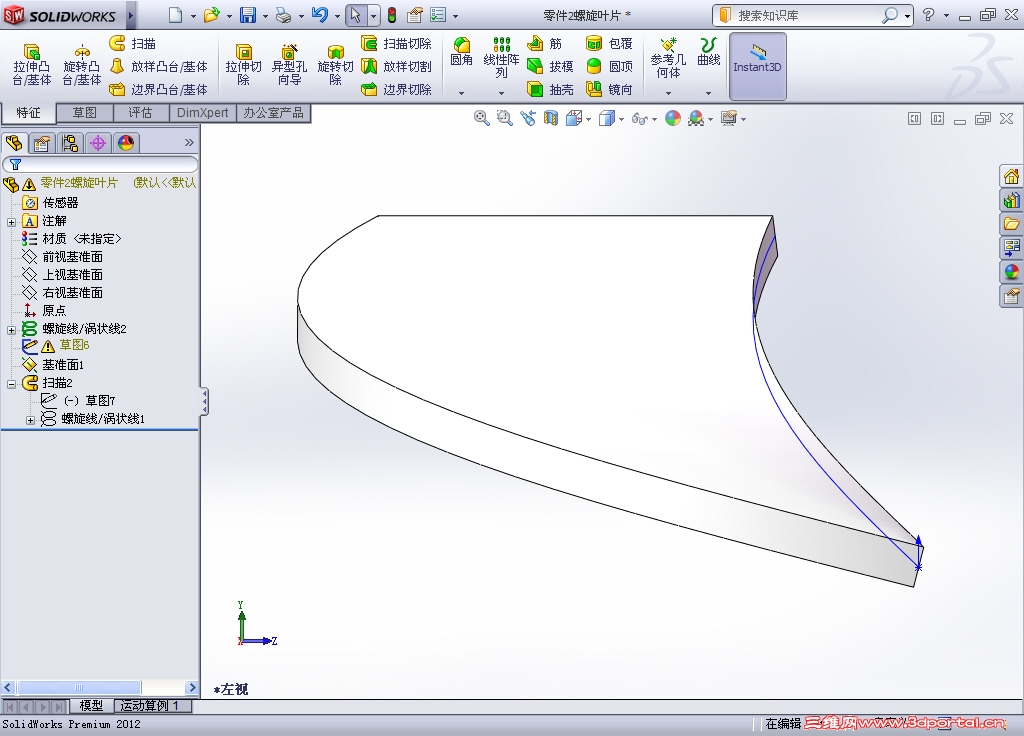Select the Revolved Cut (旋转切除) tool
1024x736 pixels.
click(x=335, y=65)
